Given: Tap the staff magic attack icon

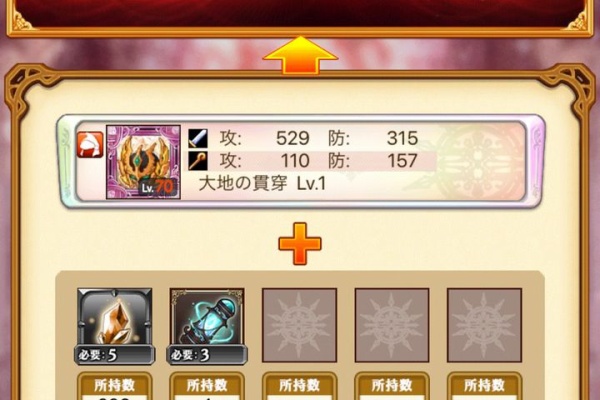Looking at the screenshot, I should tap(198, 161).
